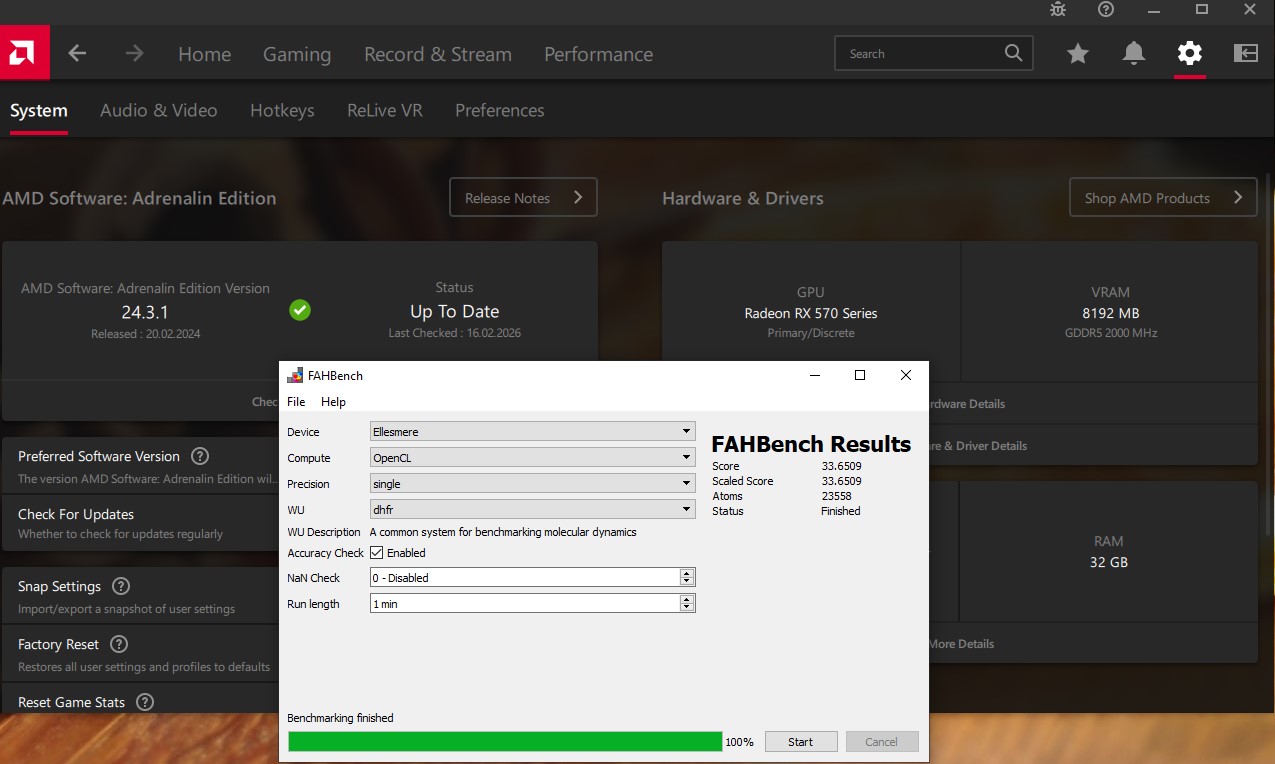
Task: Open FAHBench File menu
Action: click(x=296, y=401)
